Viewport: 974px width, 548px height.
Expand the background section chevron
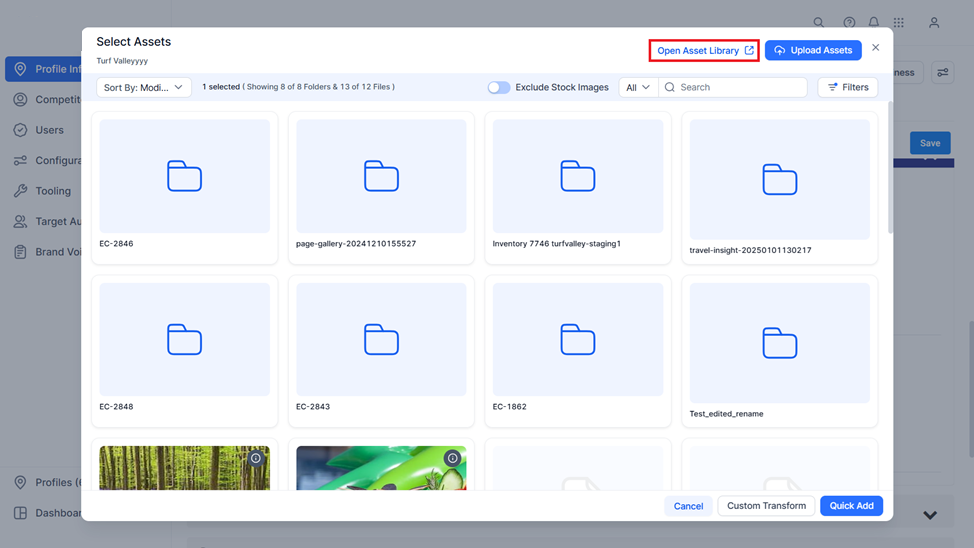(930, 515)
